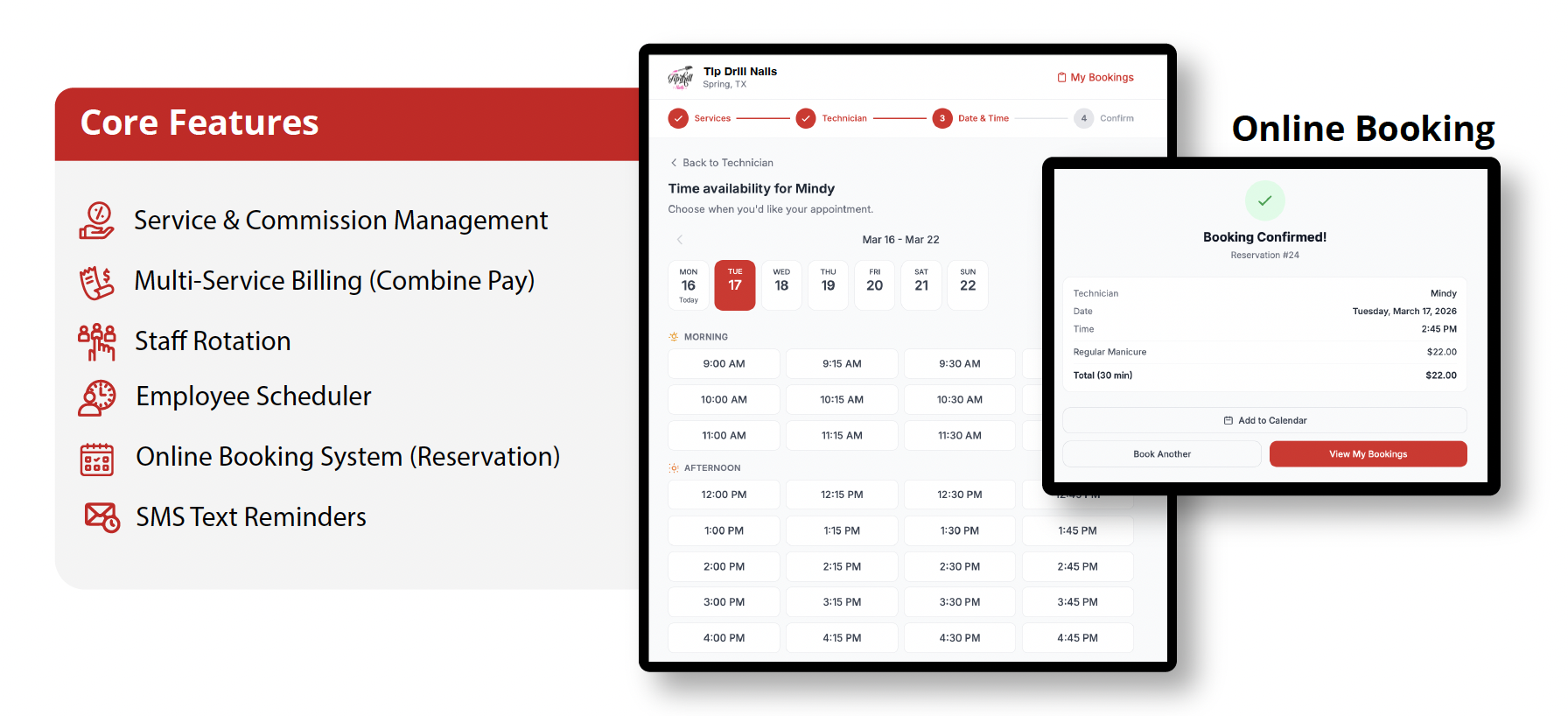Choose the 4:00 PM time slot
1568x716 pixels.
[724, 638]
